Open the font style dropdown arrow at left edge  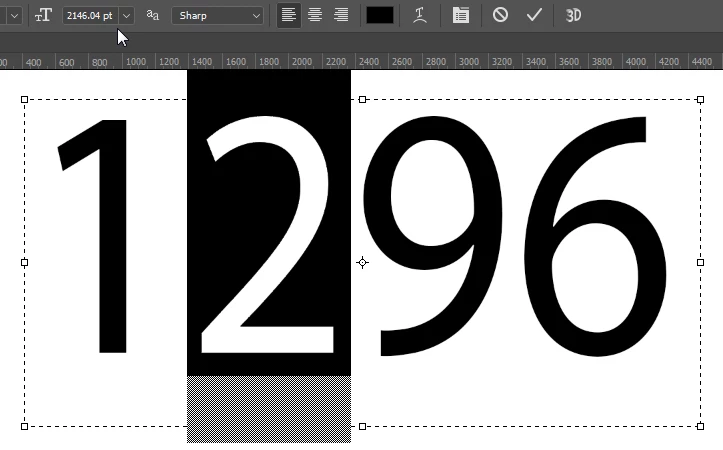tap(14, 16)
